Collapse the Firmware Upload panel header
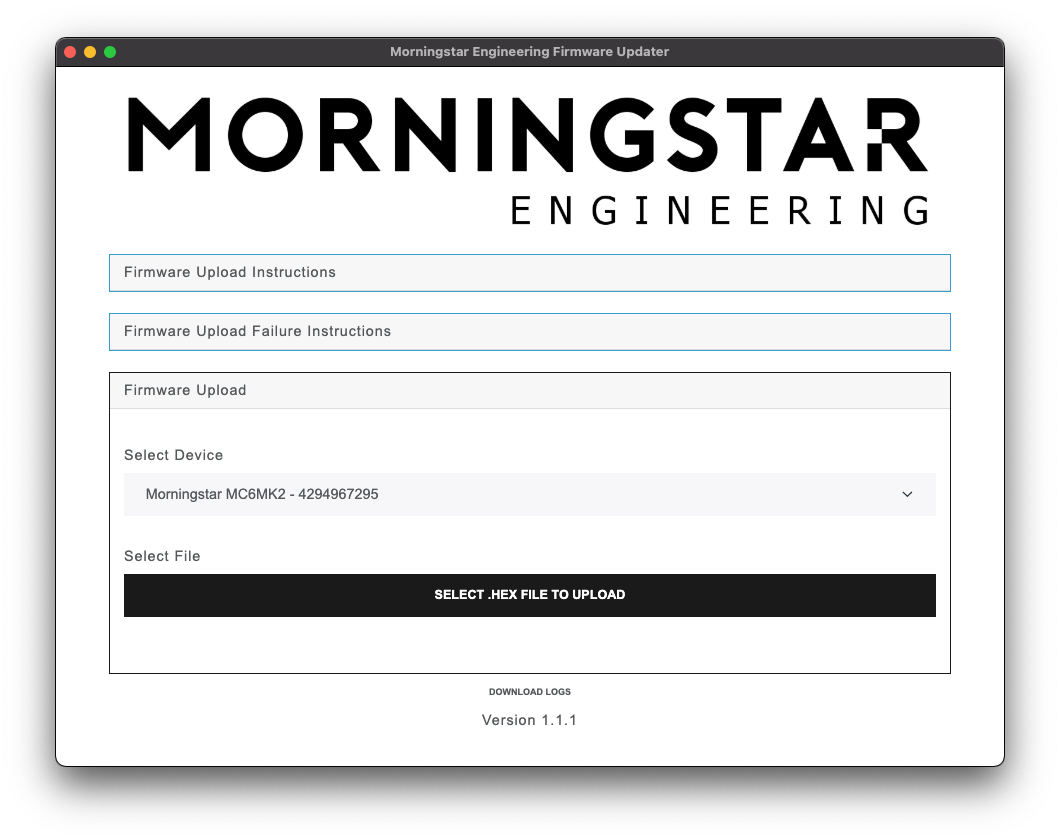The height and width of the screenshot is (840, 1060). (x=529, y=391)
